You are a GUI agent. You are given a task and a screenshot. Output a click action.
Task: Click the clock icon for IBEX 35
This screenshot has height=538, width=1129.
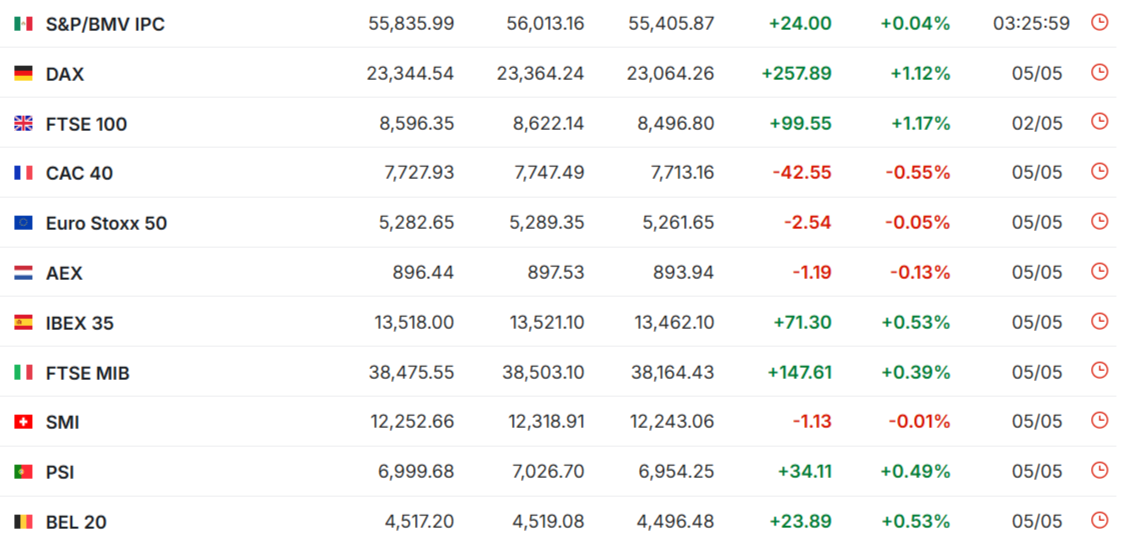tap(1099, 320)
